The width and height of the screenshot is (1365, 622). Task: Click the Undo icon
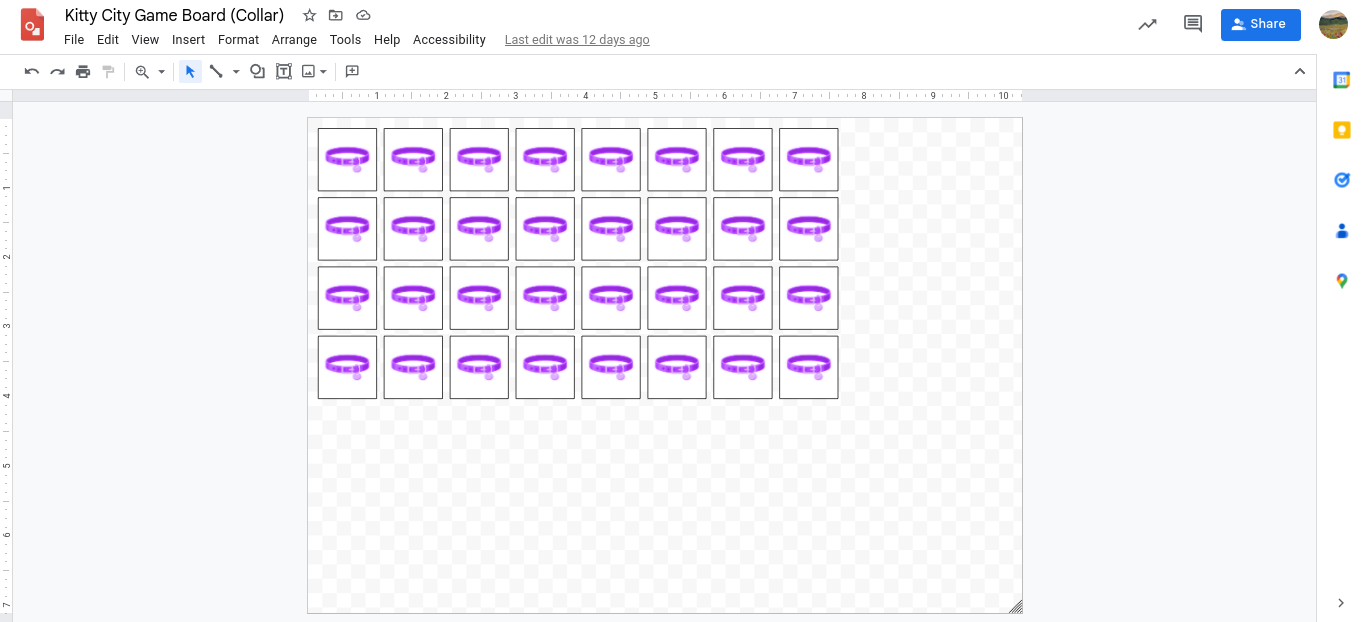pos(32,71)
